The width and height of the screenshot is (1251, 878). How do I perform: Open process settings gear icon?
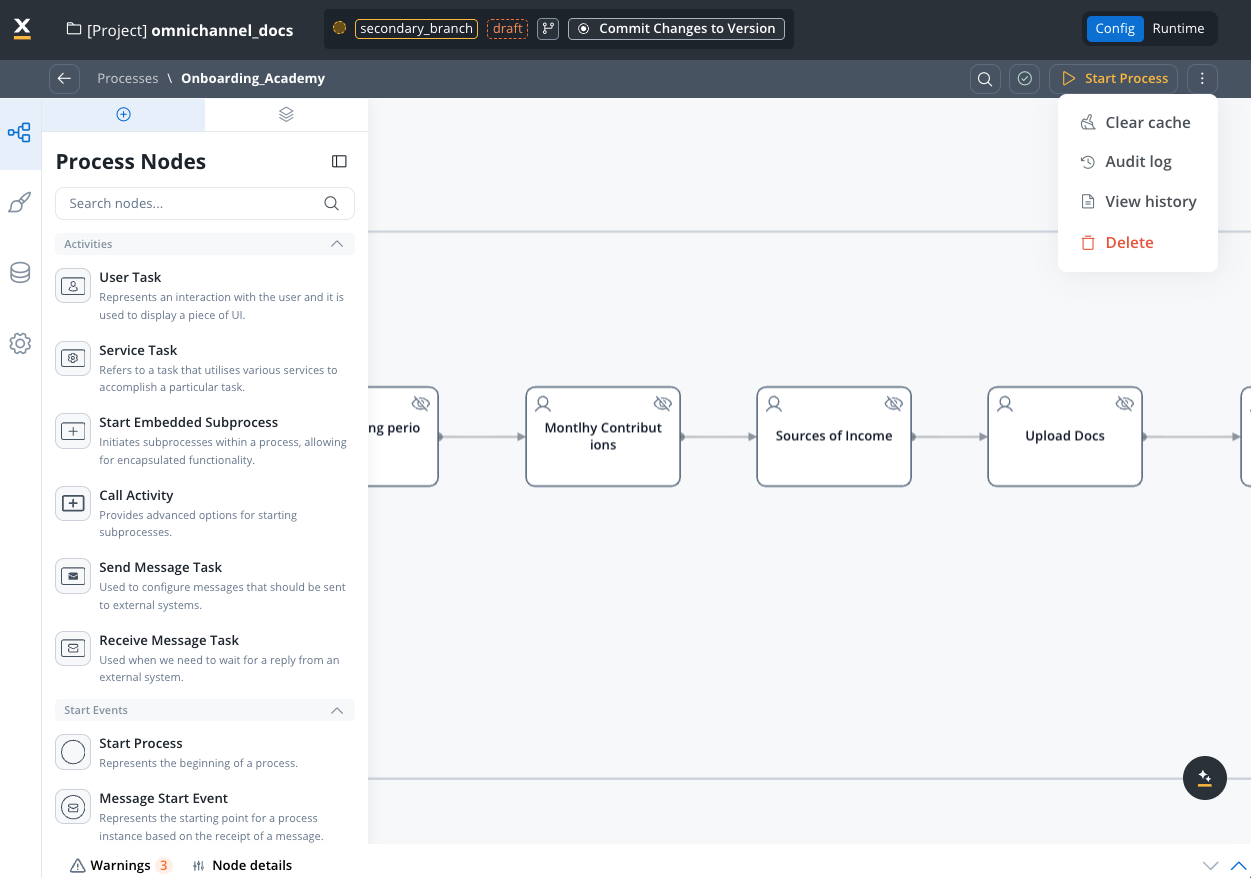(x=19, y=344)
